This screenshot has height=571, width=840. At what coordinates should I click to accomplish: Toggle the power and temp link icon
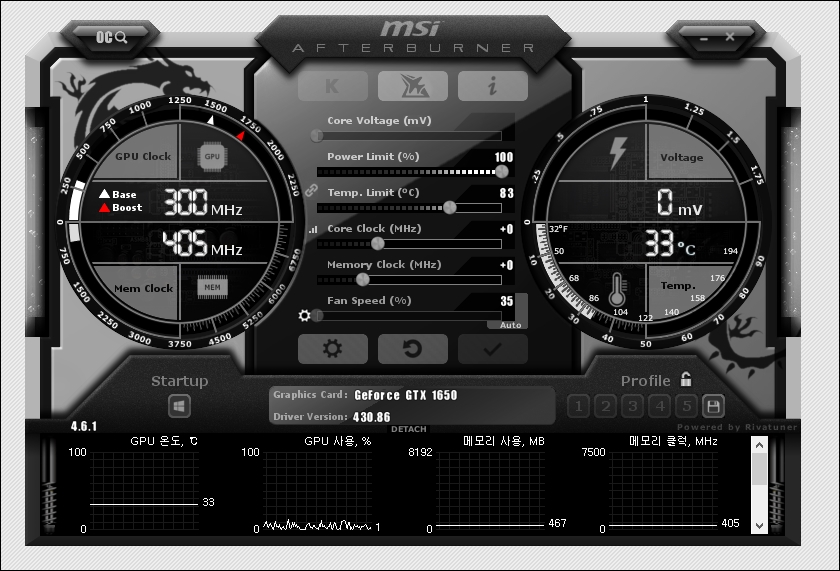311,190
